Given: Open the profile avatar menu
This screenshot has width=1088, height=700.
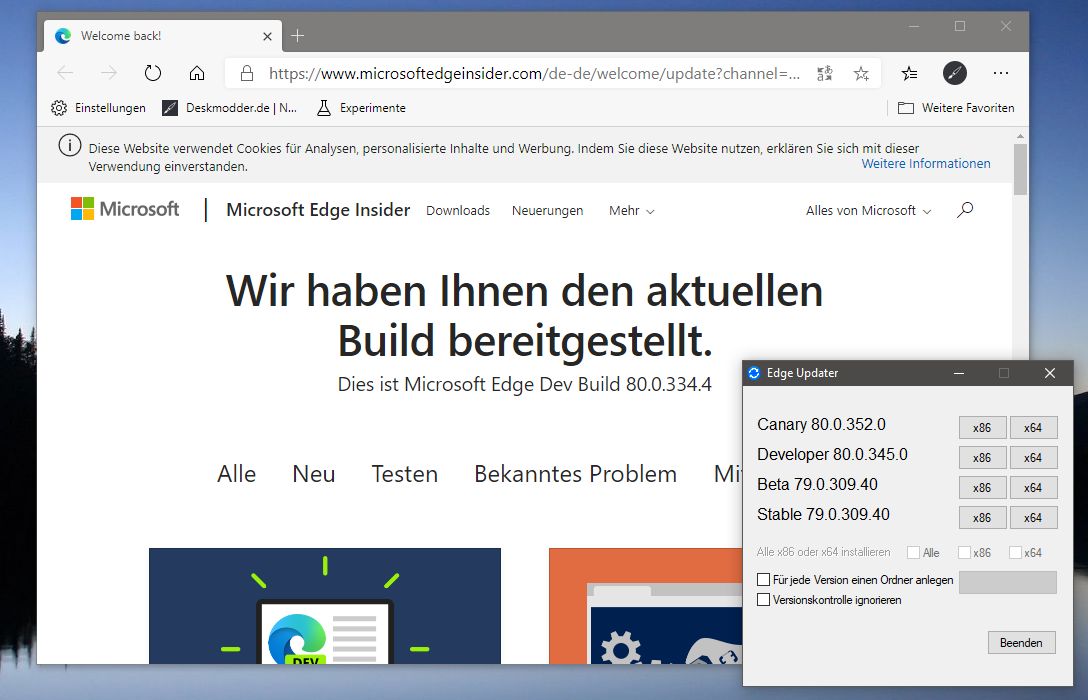Looking at the screenshot, I should [x=955, y=73].
